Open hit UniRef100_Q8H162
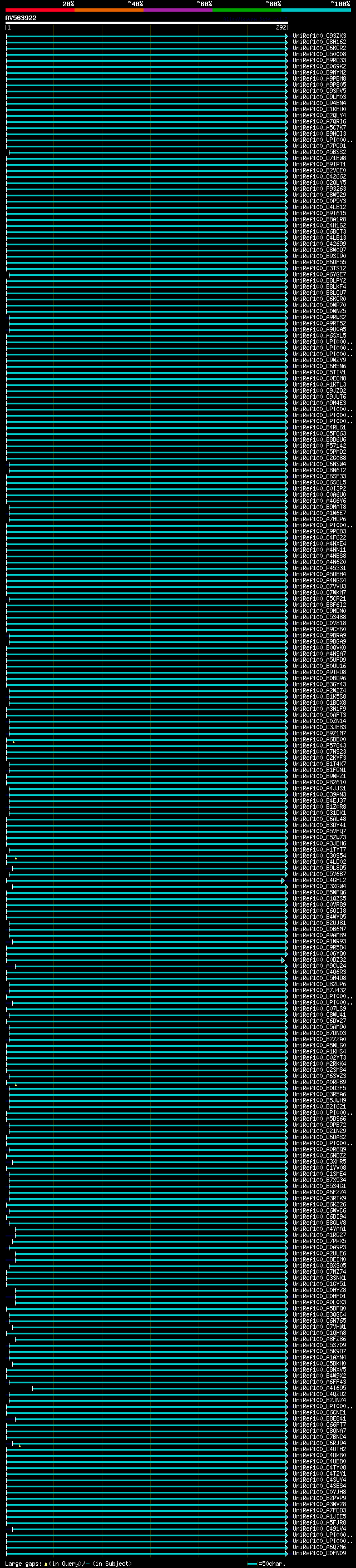 [319, 42]
